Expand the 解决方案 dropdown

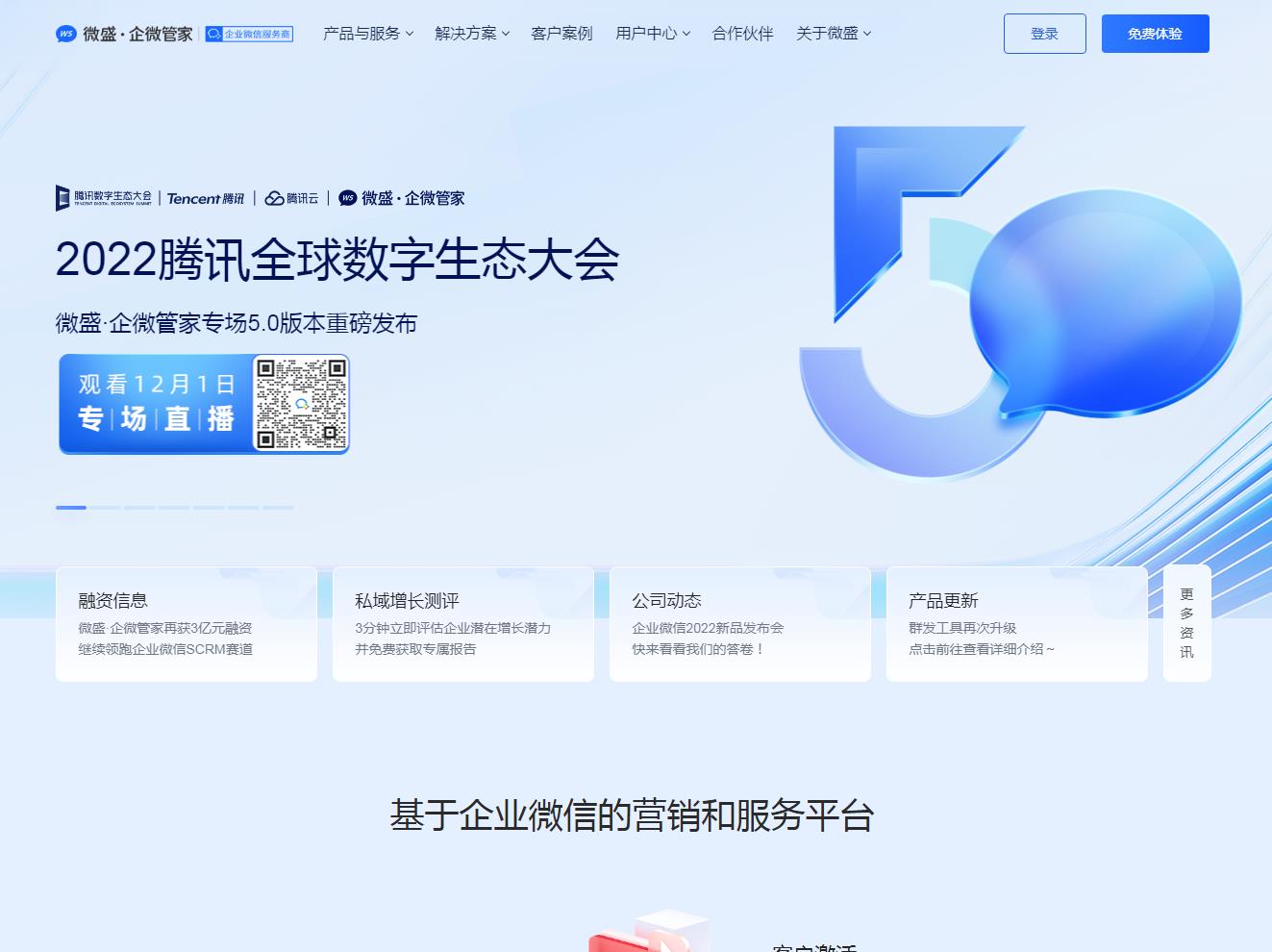pos(470,33)
